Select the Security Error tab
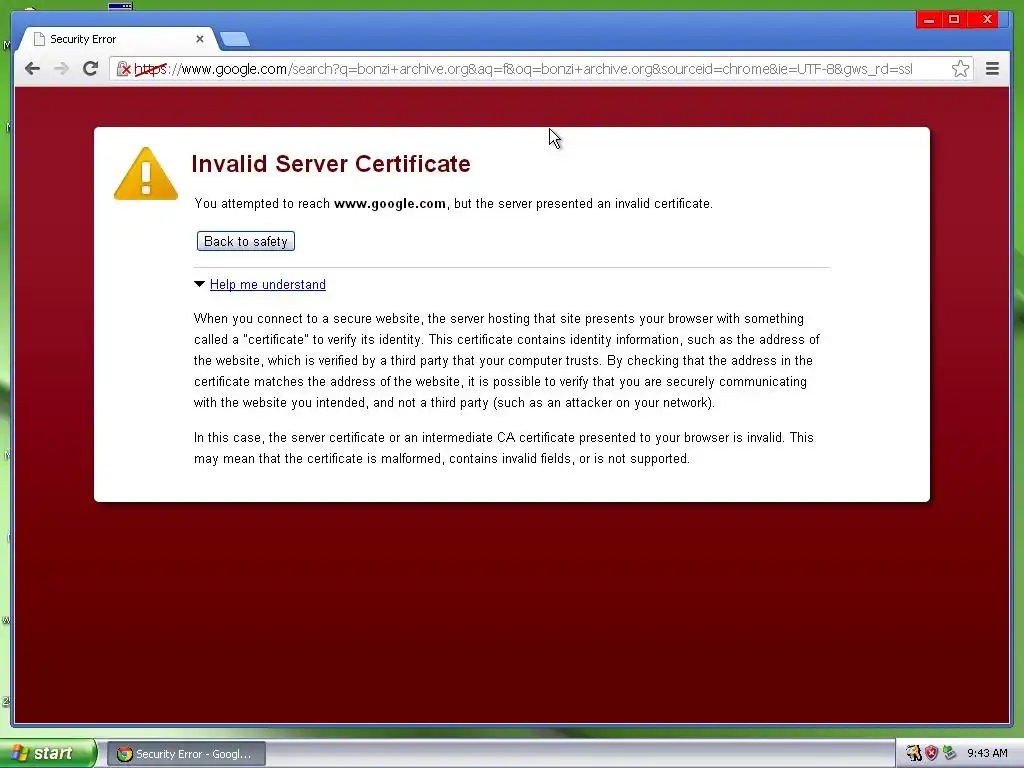 116,39
